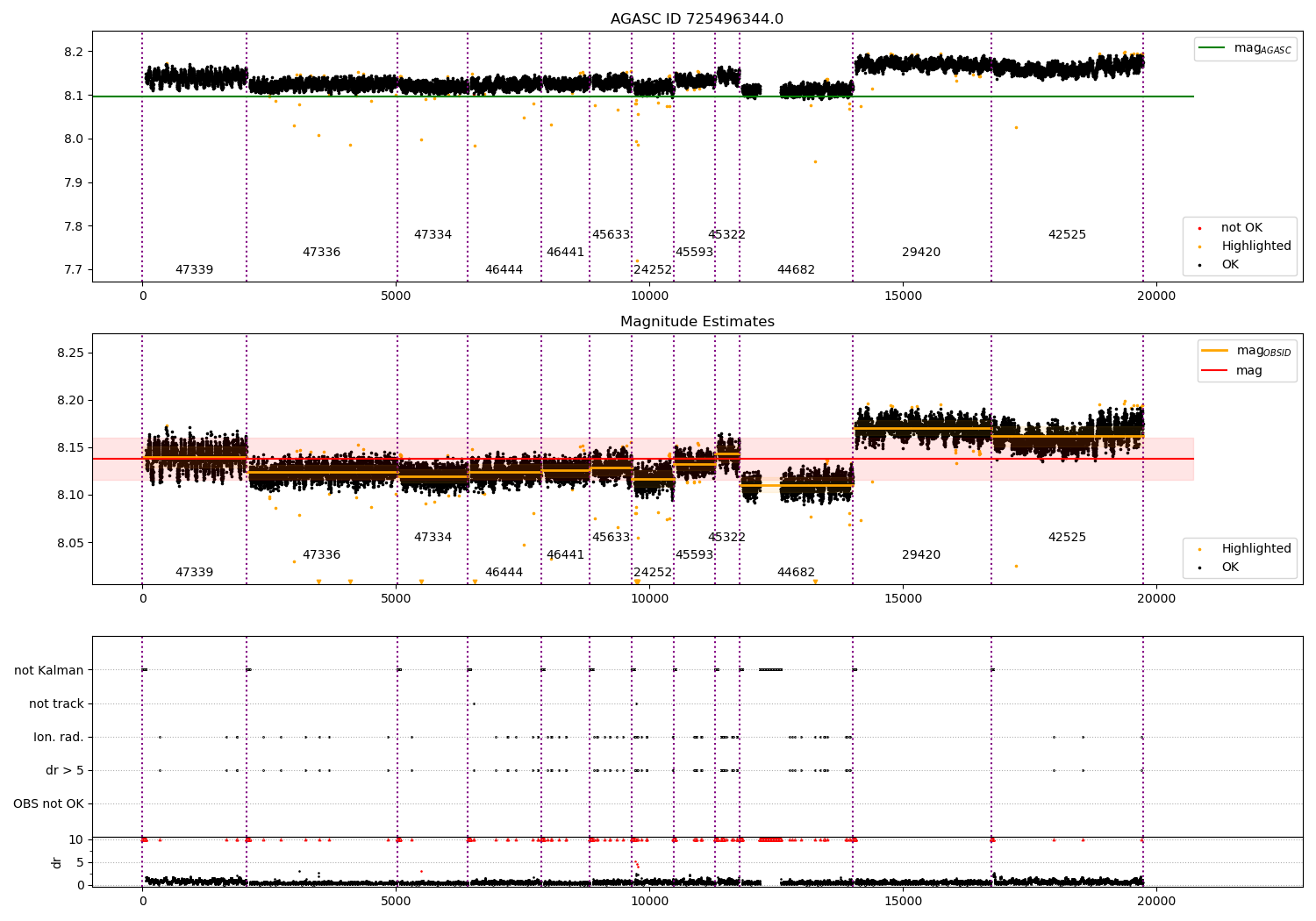Image resolution: width=1316 pixels, height=921 pixels.
Task: Select the green mag AGASC legend entry
Action: (1245, 48)
